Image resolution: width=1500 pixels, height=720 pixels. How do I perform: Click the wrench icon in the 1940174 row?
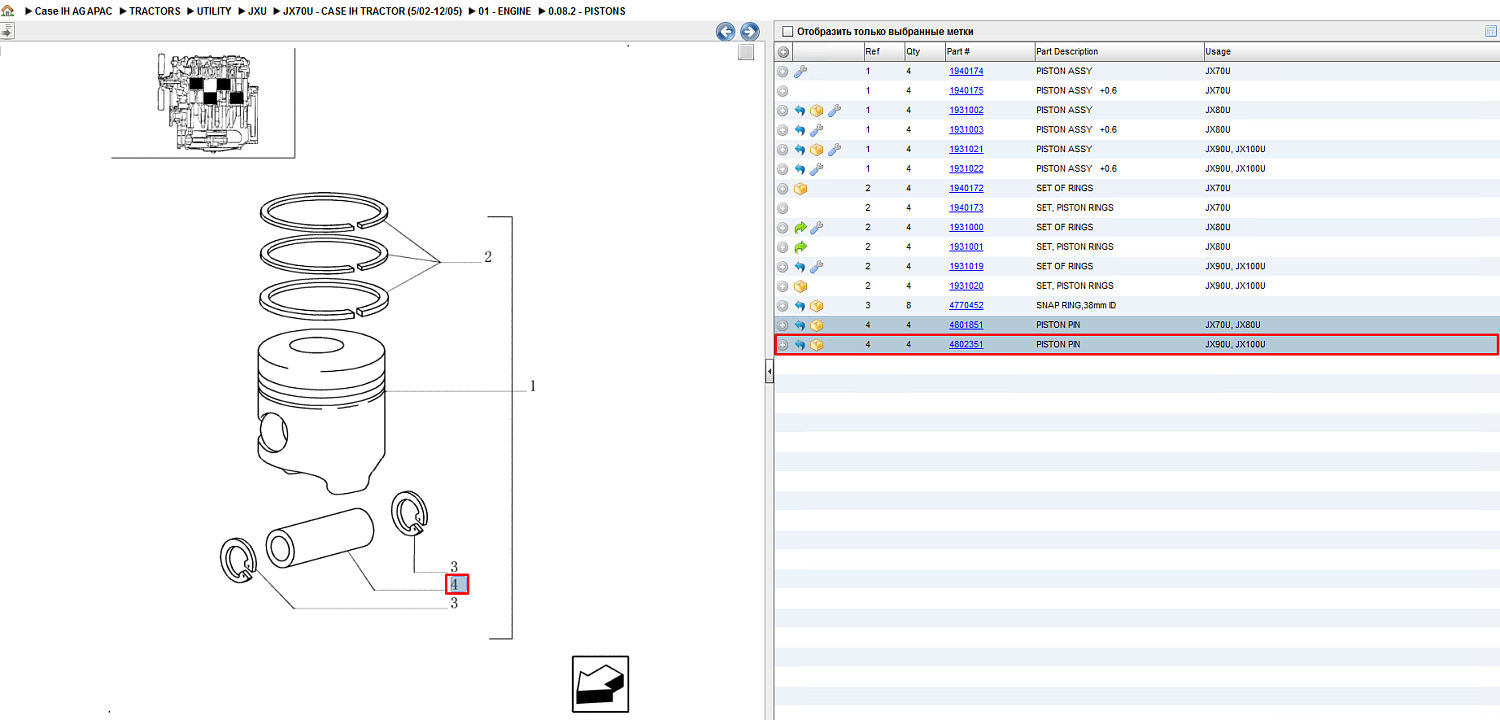pyautogui.click(x=800, y=72)
